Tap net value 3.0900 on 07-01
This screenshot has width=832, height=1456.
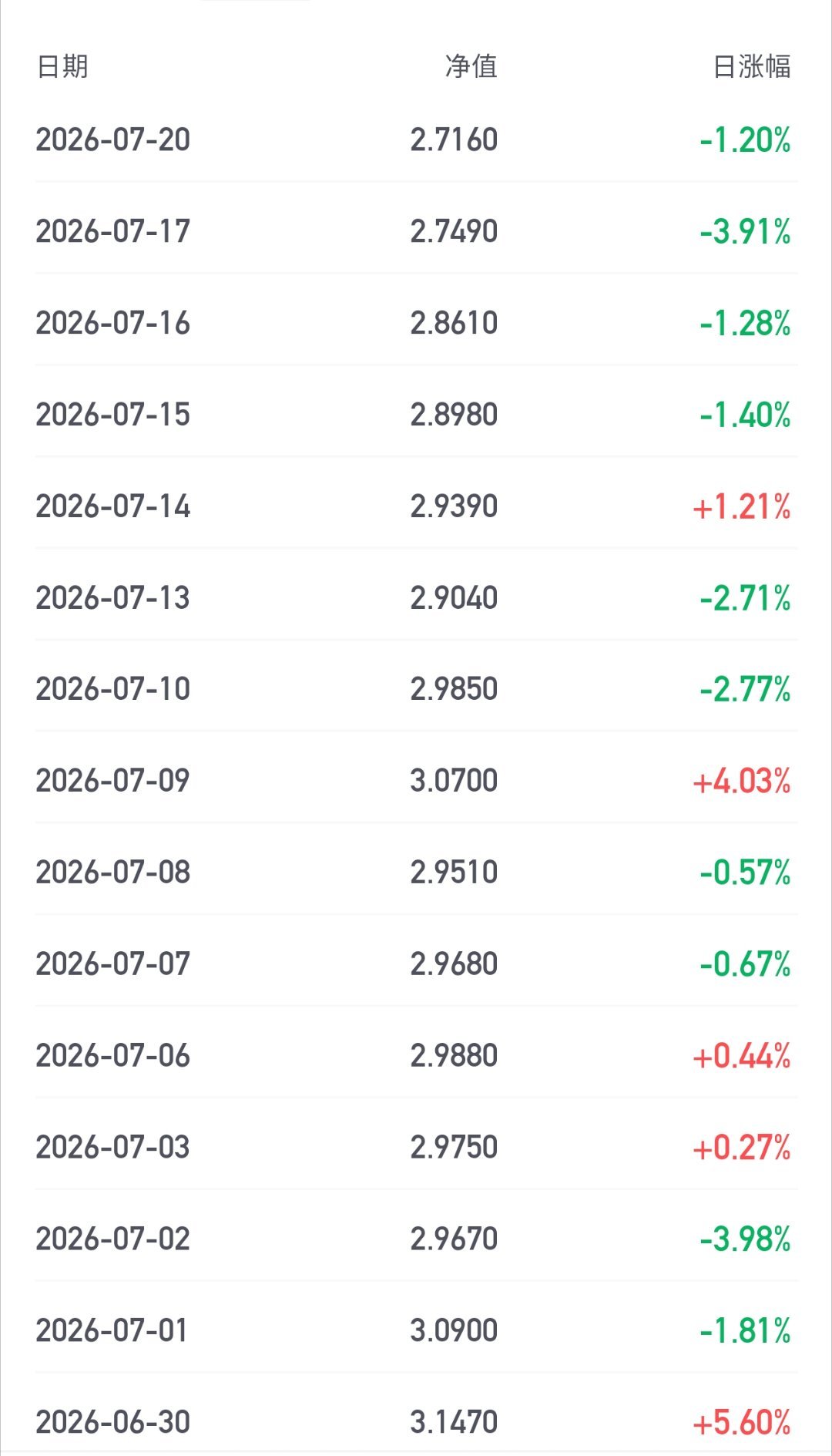(454, 1331)
